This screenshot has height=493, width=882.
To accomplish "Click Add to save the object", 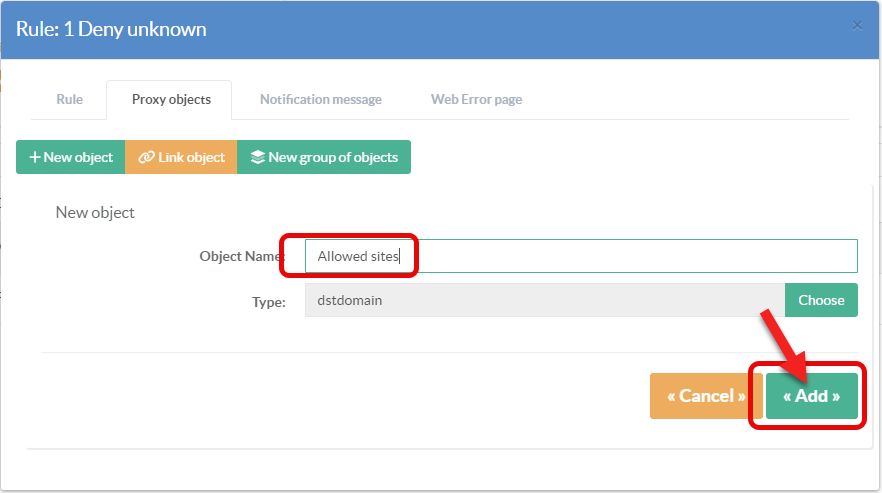I will (x=811, y=396).
